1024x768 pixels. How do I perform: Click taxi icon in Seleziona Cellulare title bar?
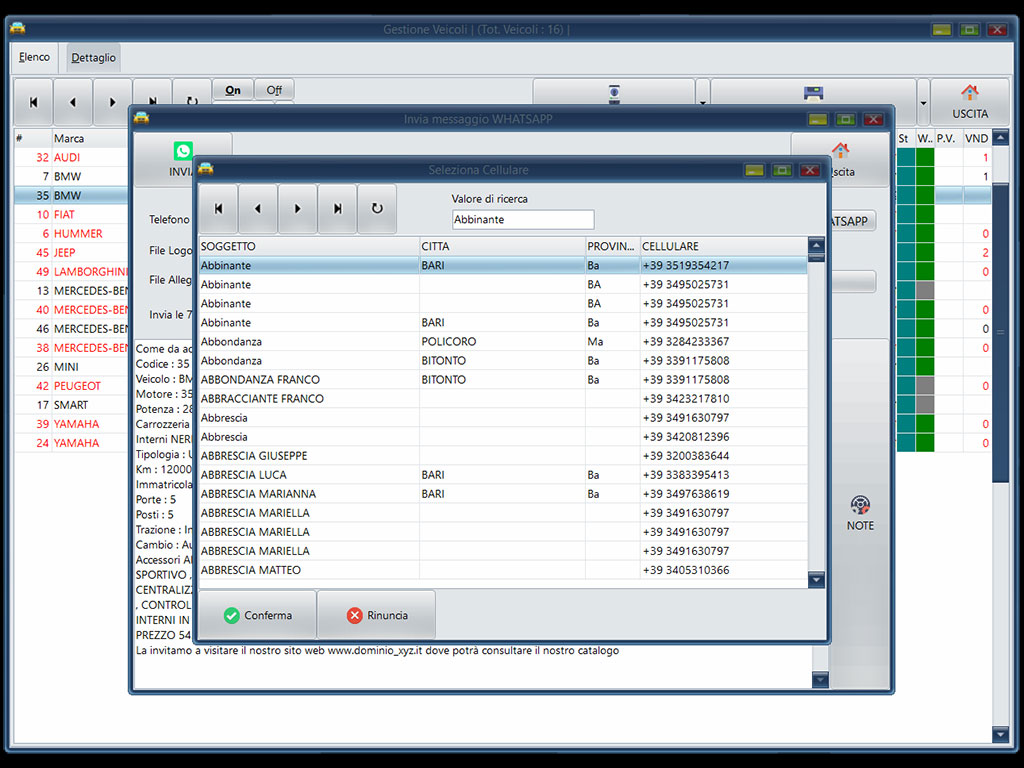point(206,169)
